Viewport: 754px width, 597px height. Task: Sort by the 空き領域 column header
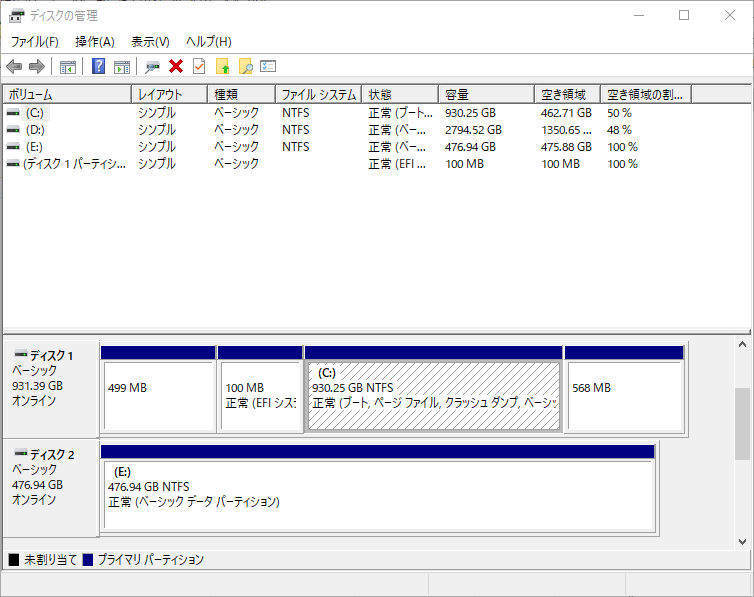[567, 94]
